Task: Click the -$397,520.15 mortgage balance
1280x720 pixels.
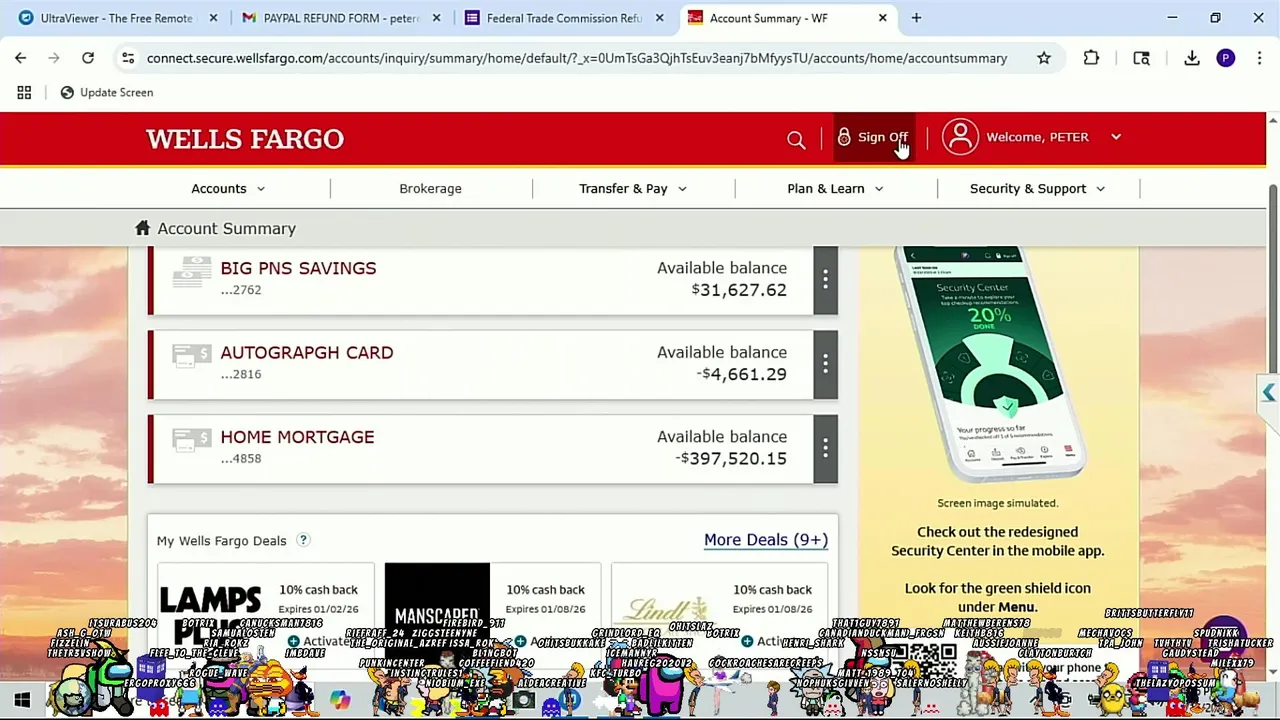Action: click(731, 459)
